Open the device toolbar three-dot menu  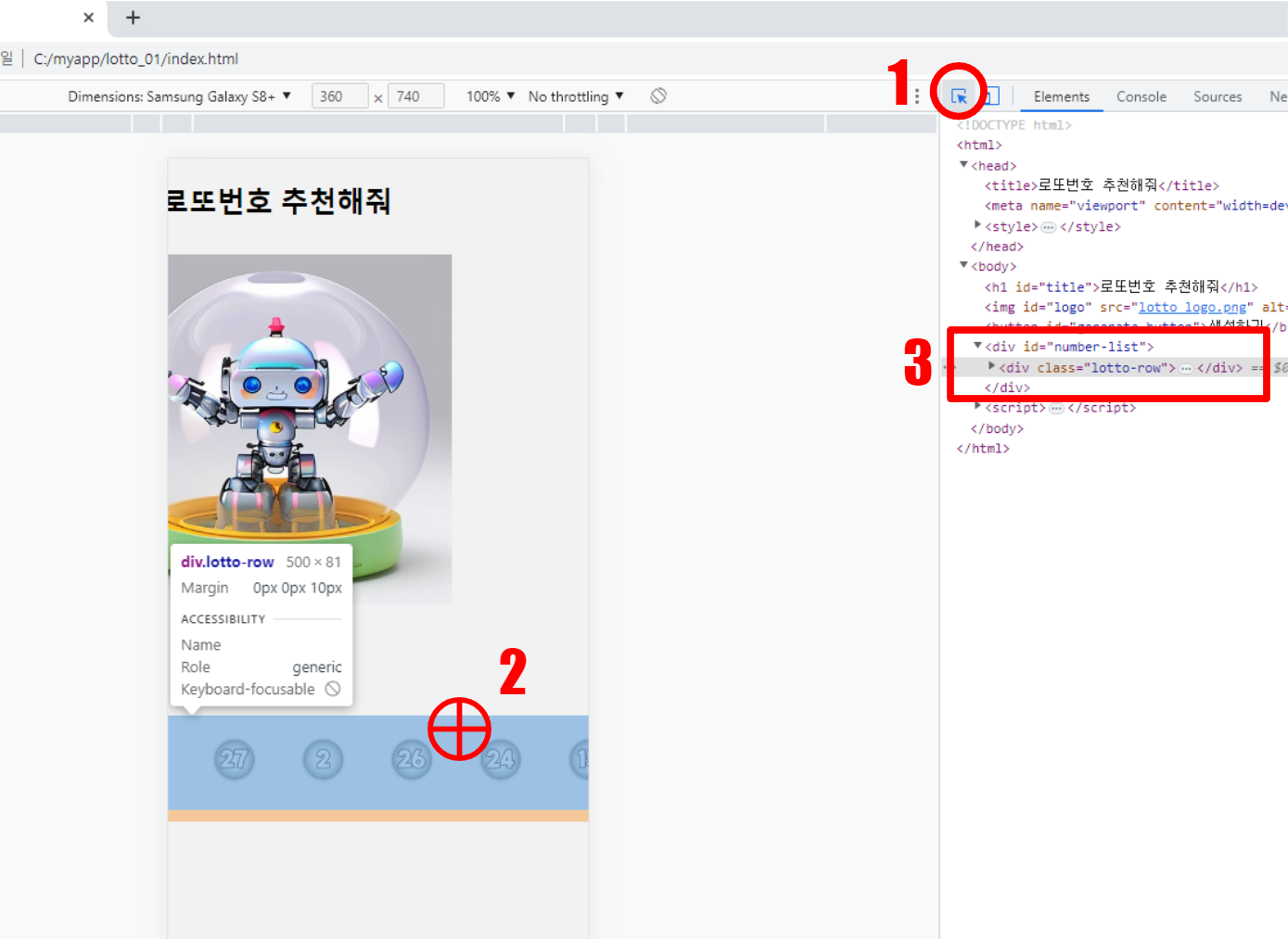(x=917, y=96)
